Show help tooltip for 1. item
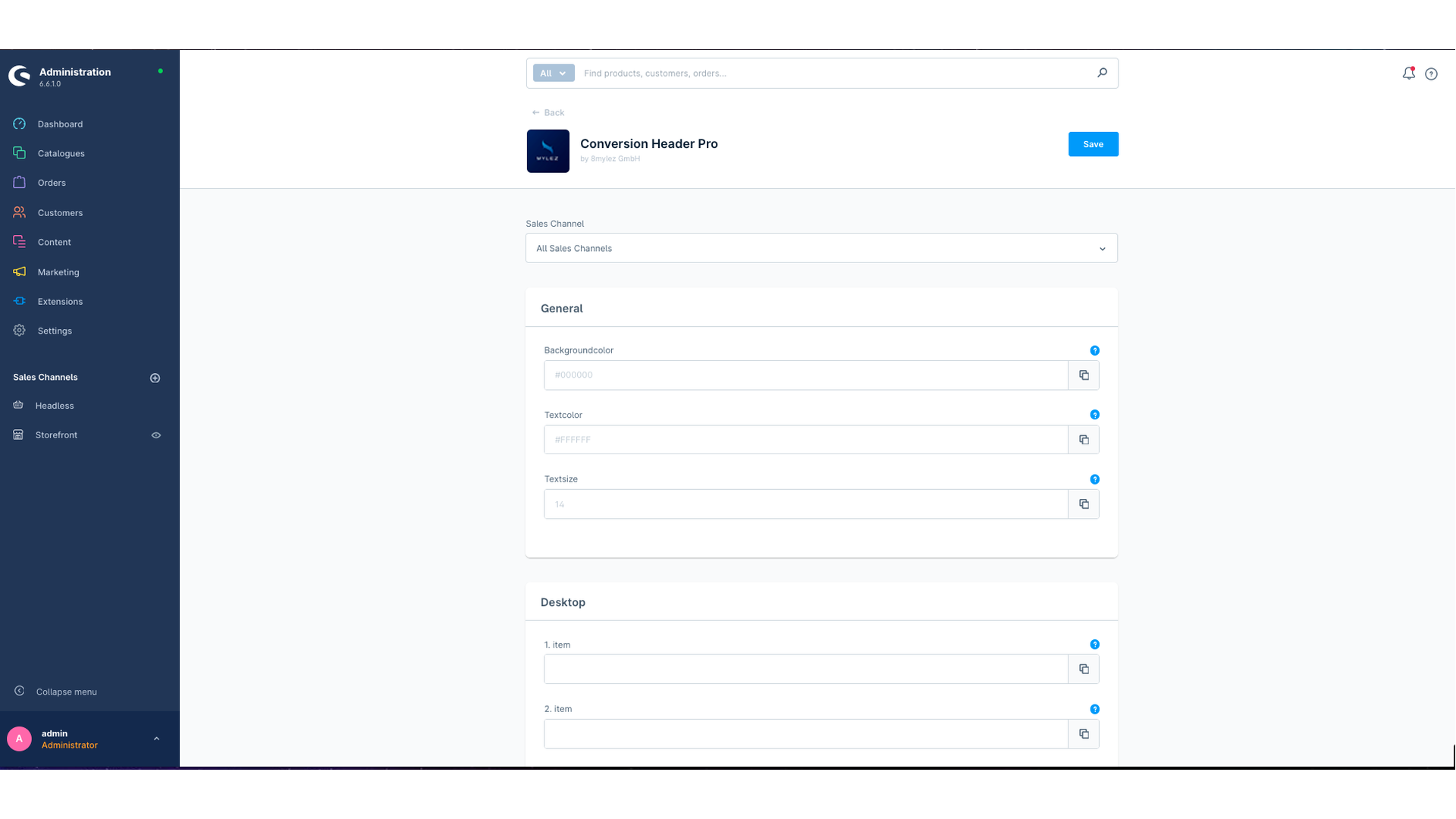Screen dimensions: 1456x819 [1094, 645]
